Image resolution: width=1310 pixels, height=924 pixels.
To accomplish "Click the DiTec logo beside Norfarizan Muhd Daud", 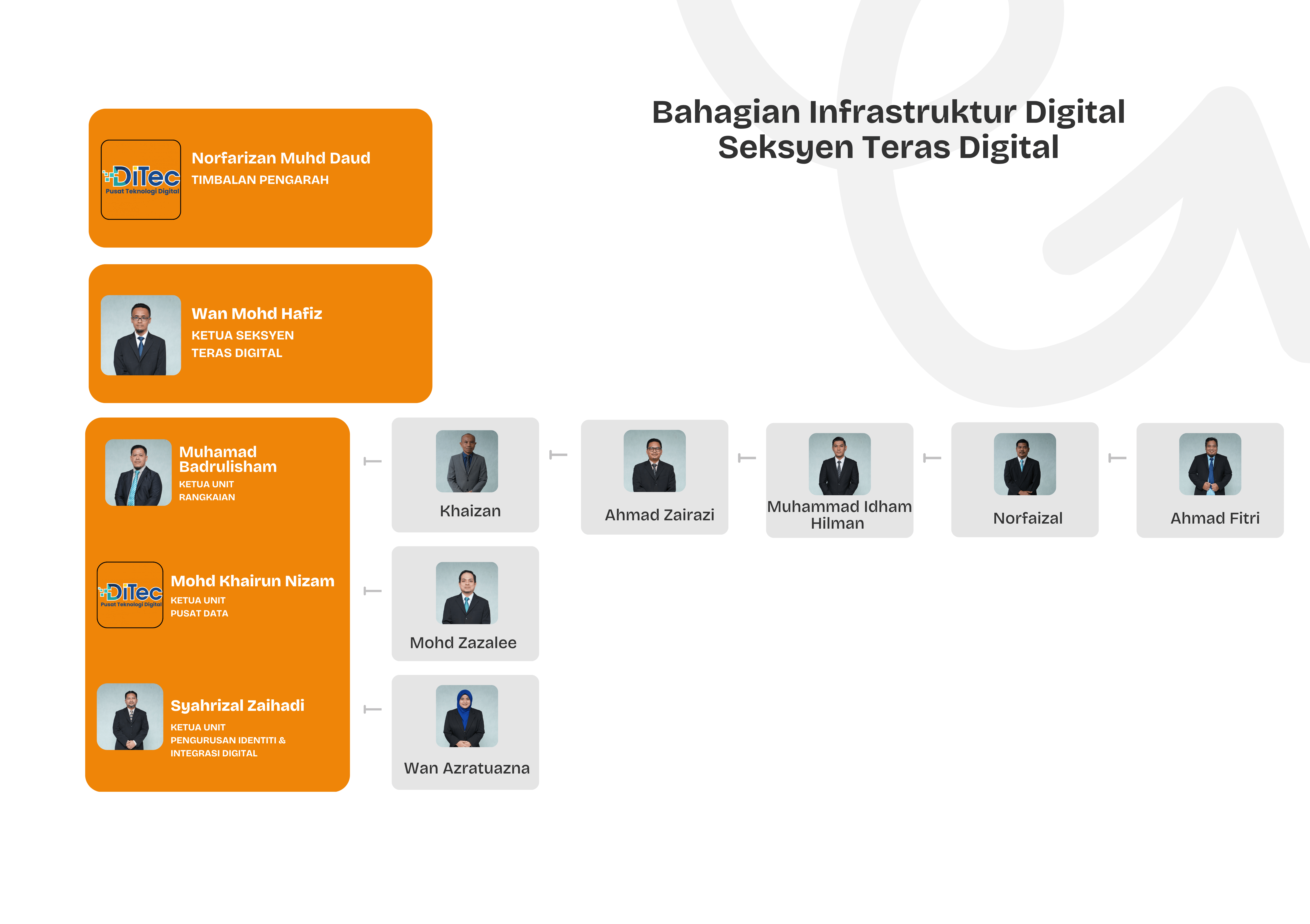I will 141,180.
